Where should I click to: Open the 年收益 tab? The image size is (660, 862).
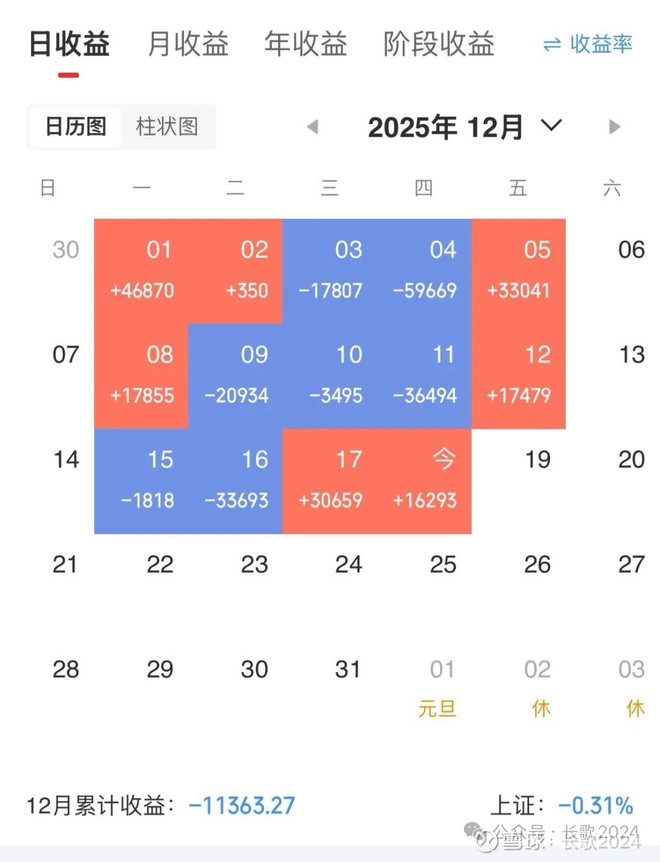coord(306,44)
